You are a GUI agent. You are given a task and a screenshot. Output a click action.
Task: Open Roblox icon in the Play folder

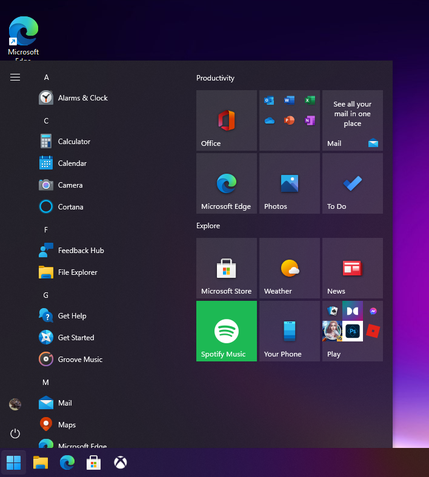373,331
